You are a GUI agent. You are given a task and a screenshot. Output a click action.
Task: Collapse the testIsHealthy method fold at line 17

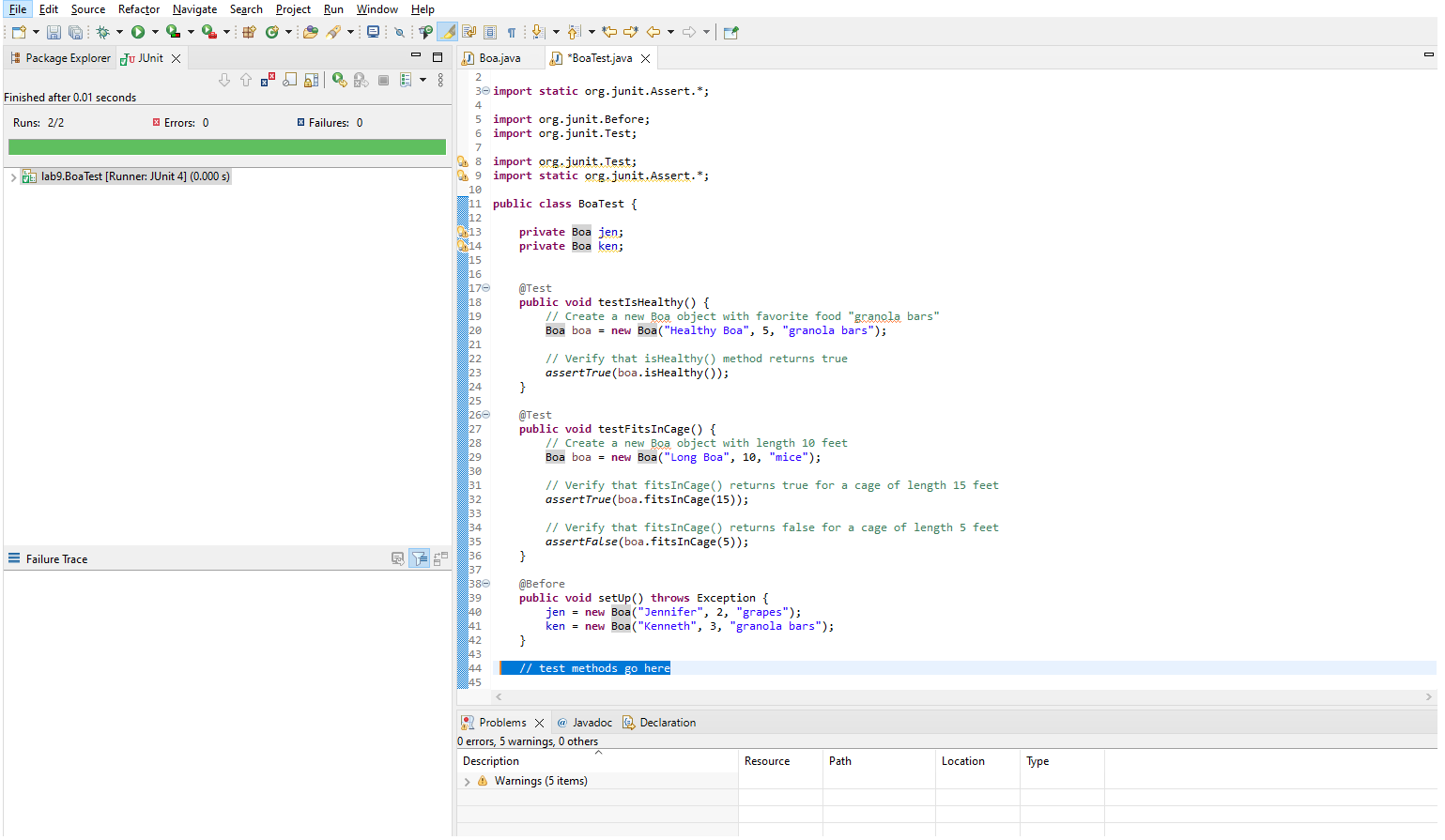pyautogui.click(x=486, y=288)
